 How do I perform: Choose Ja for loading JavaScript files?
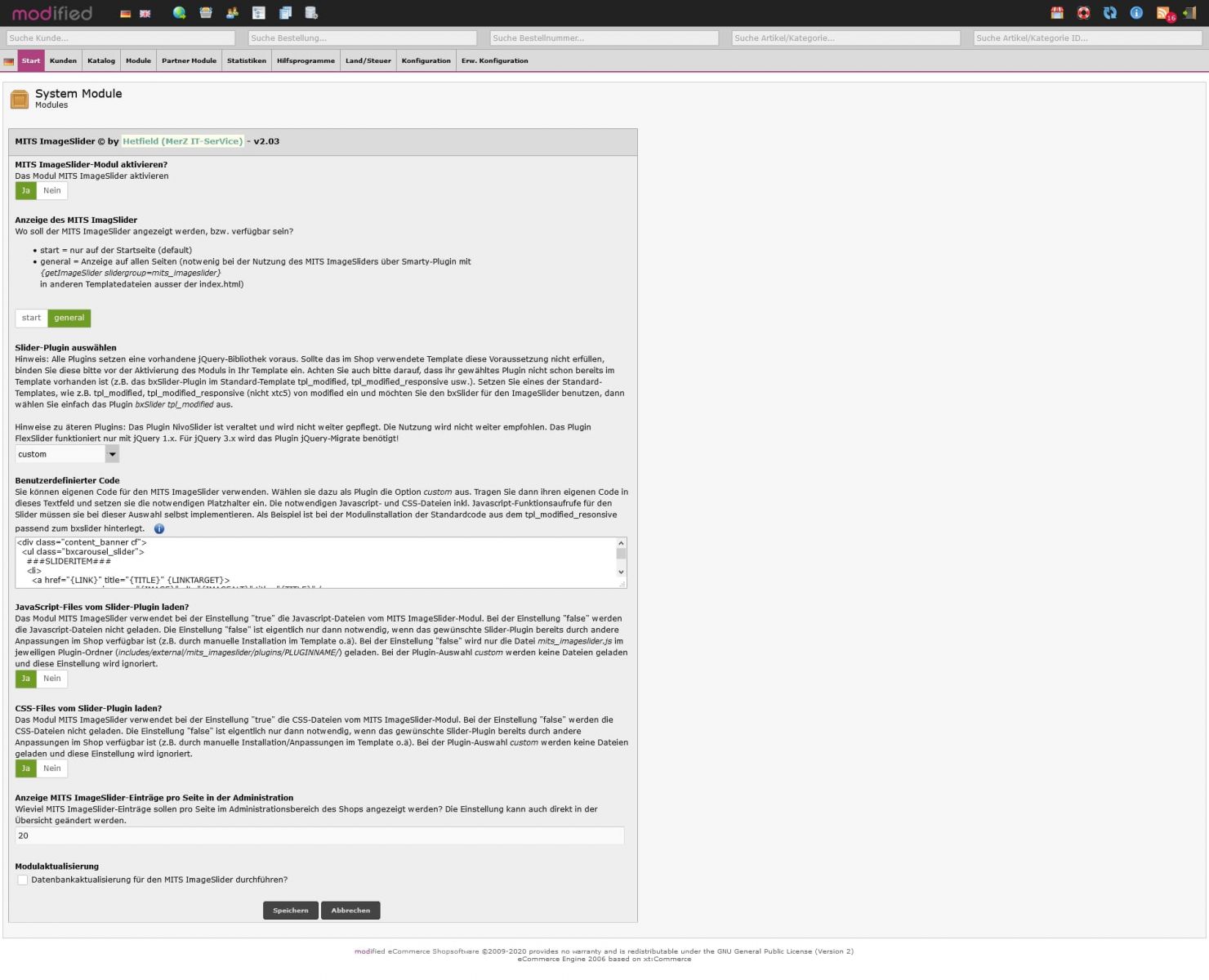pos(26,679)
